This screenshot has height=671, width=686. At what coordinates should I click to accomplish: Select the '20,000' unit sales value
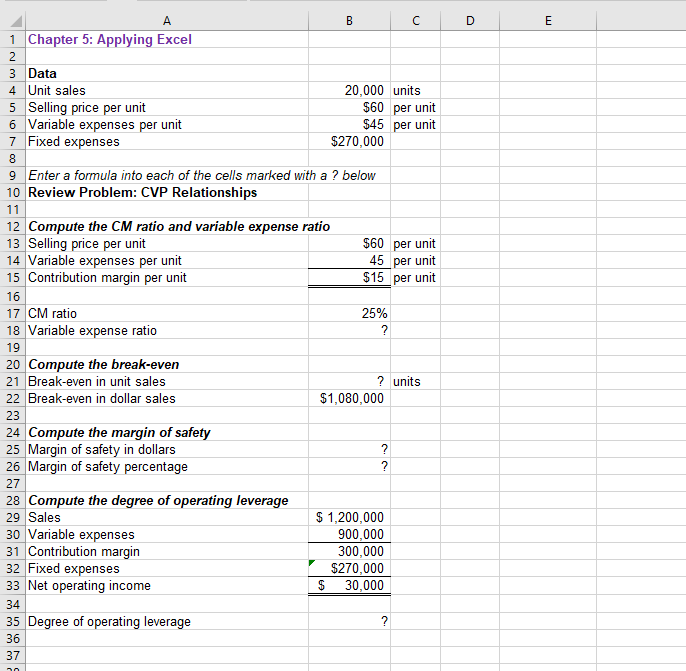click(x=349, y=91)
